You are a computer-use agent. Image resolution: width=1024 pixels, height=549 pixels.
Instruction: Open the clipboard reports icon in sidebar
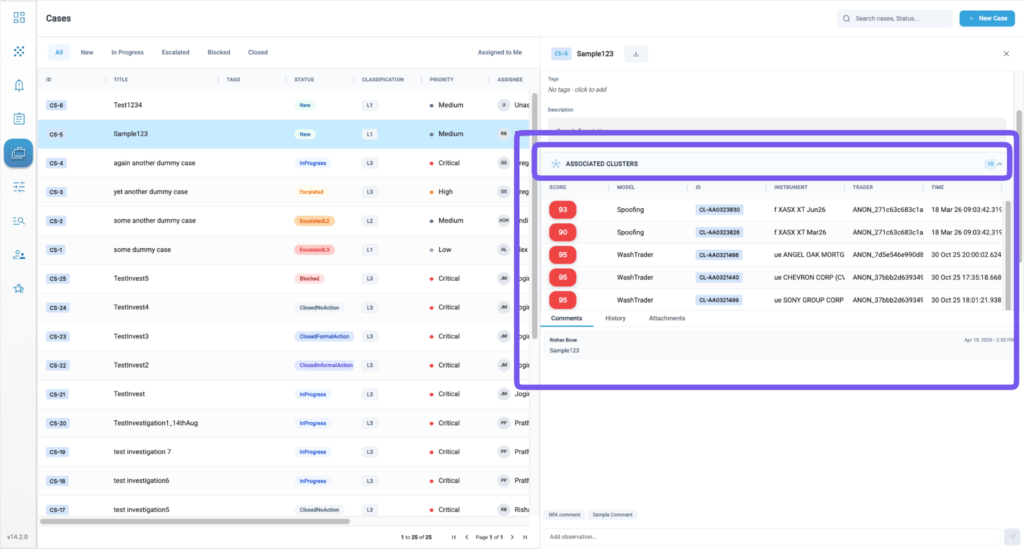19,119
